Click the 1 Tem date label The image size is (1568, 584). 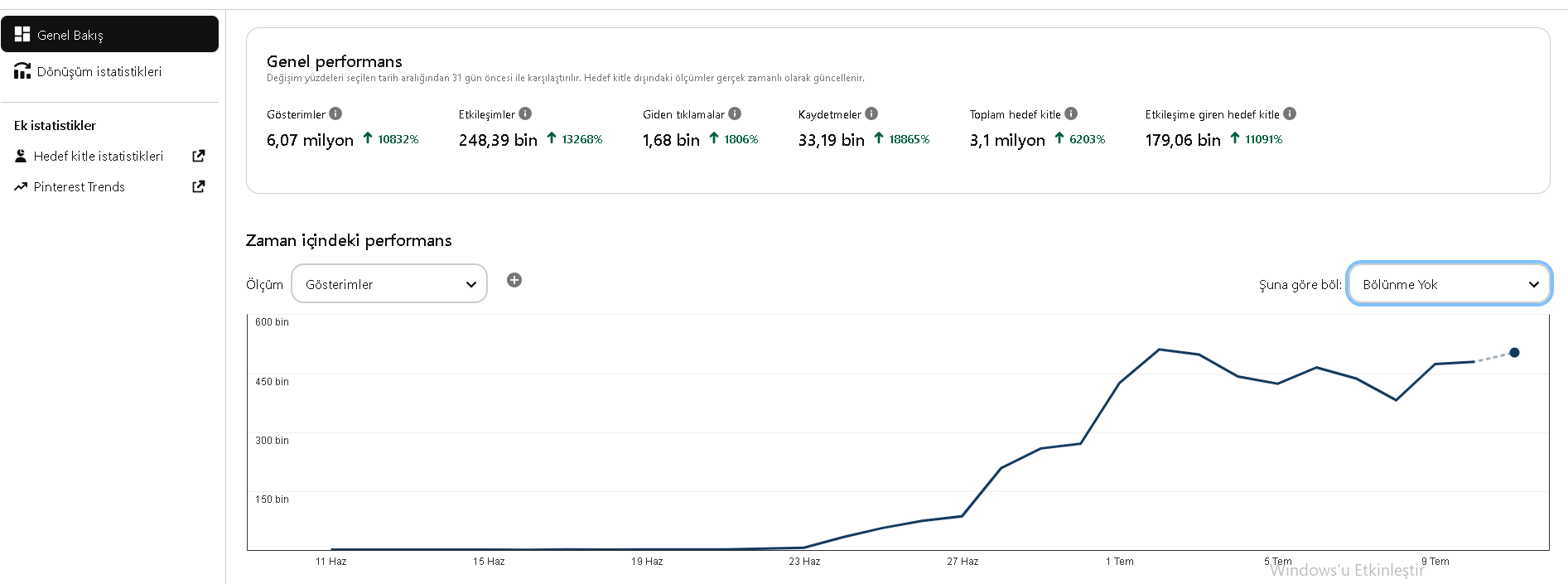point(1120,562)
